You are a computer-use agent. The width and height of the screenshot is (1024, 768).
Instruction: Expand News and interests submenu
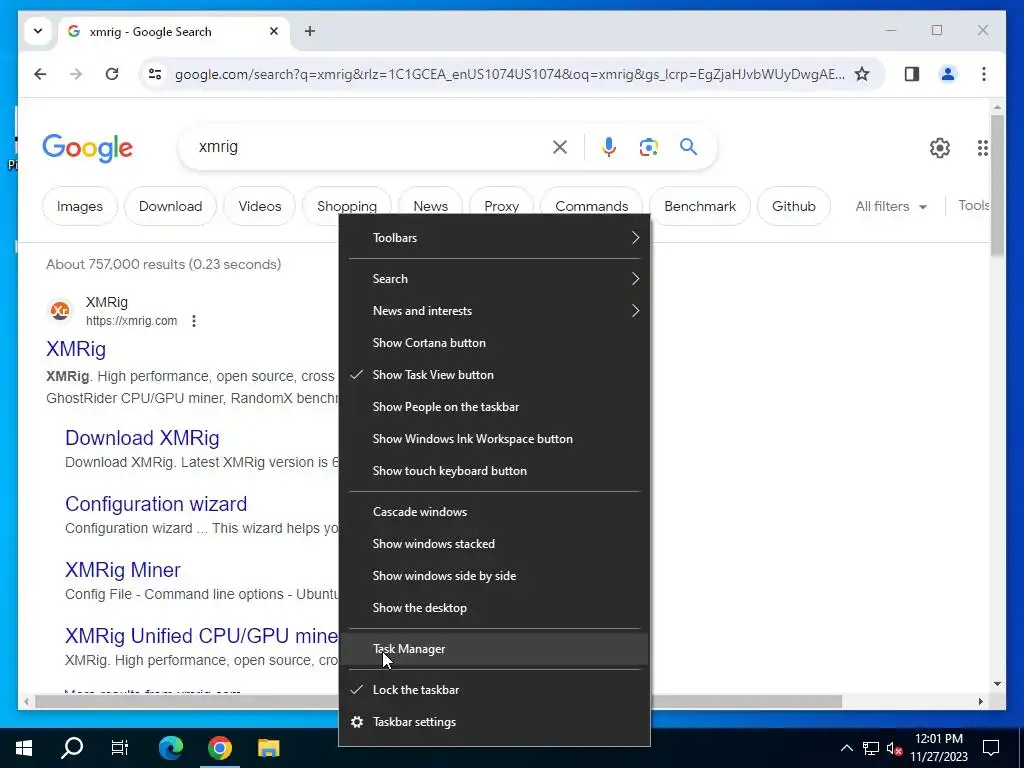pyautogui.click(x=494, y=311)
